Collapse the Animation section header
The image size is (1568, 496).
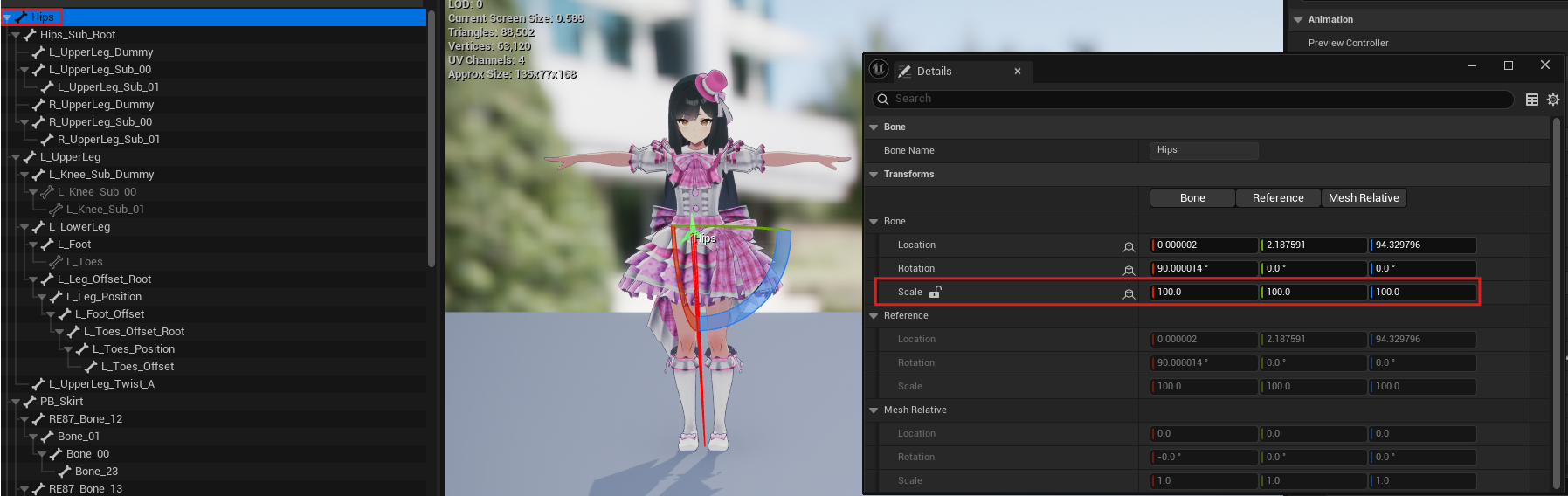point(1298,19)
